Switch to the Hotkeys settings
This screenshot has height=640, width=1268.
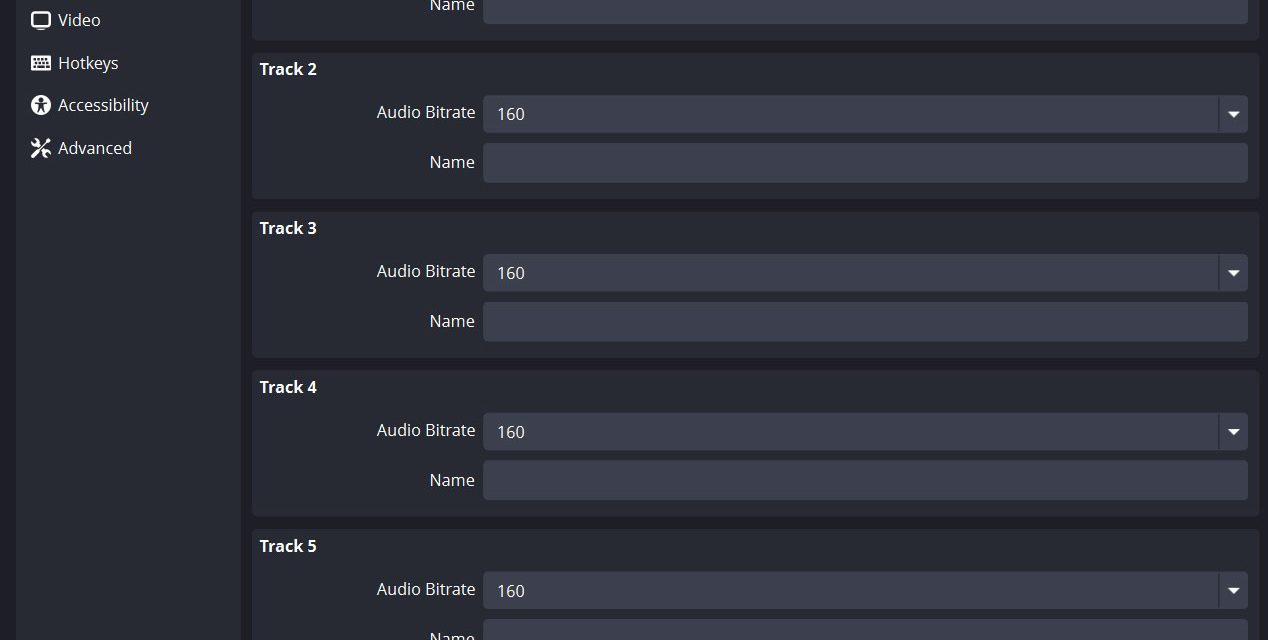point(88,63)
